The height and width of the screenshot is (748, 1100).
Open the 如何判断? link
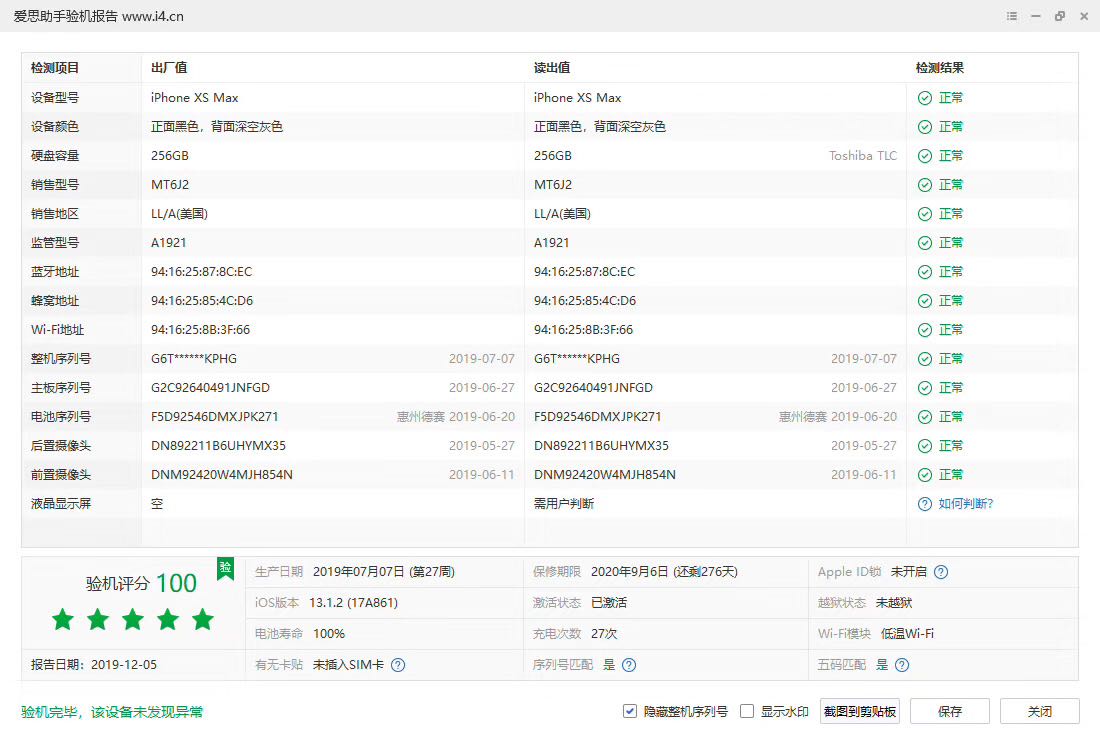[x=966, y=504]
